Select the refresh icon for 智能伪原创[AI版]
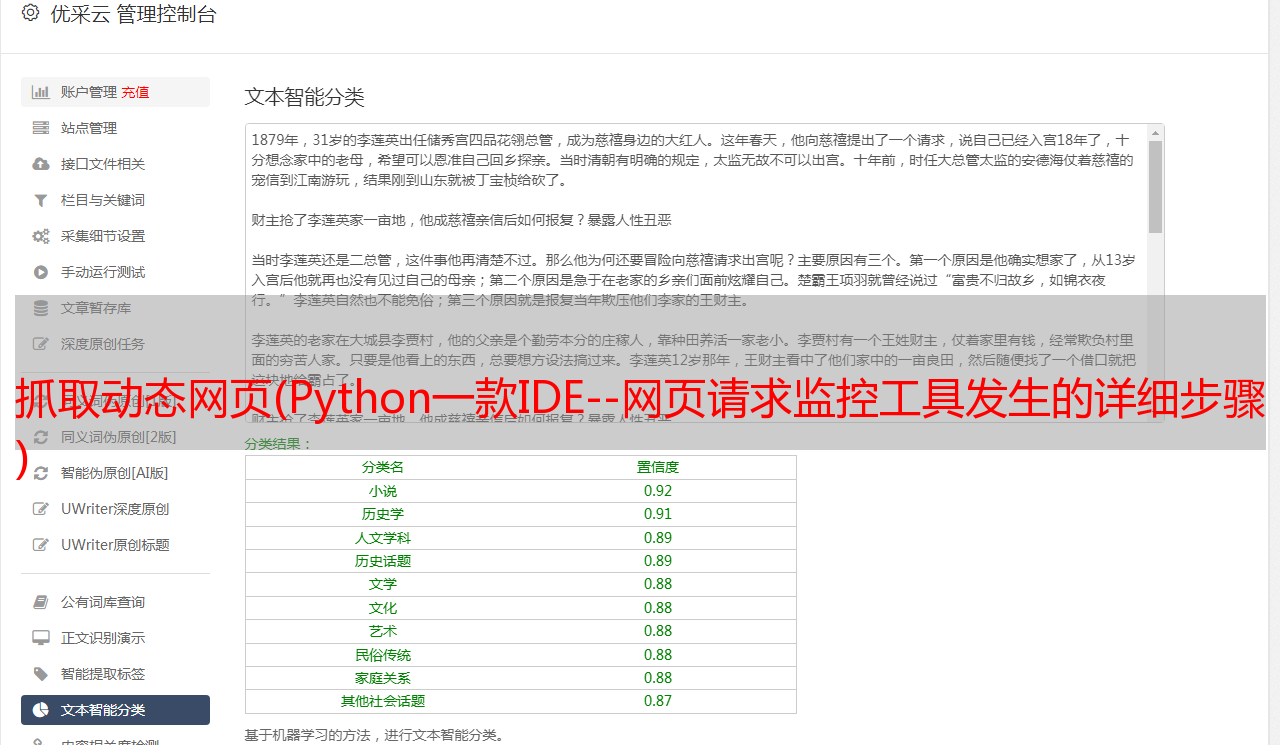Viewport: 1280px width, 745px height. tap(40, 473)
